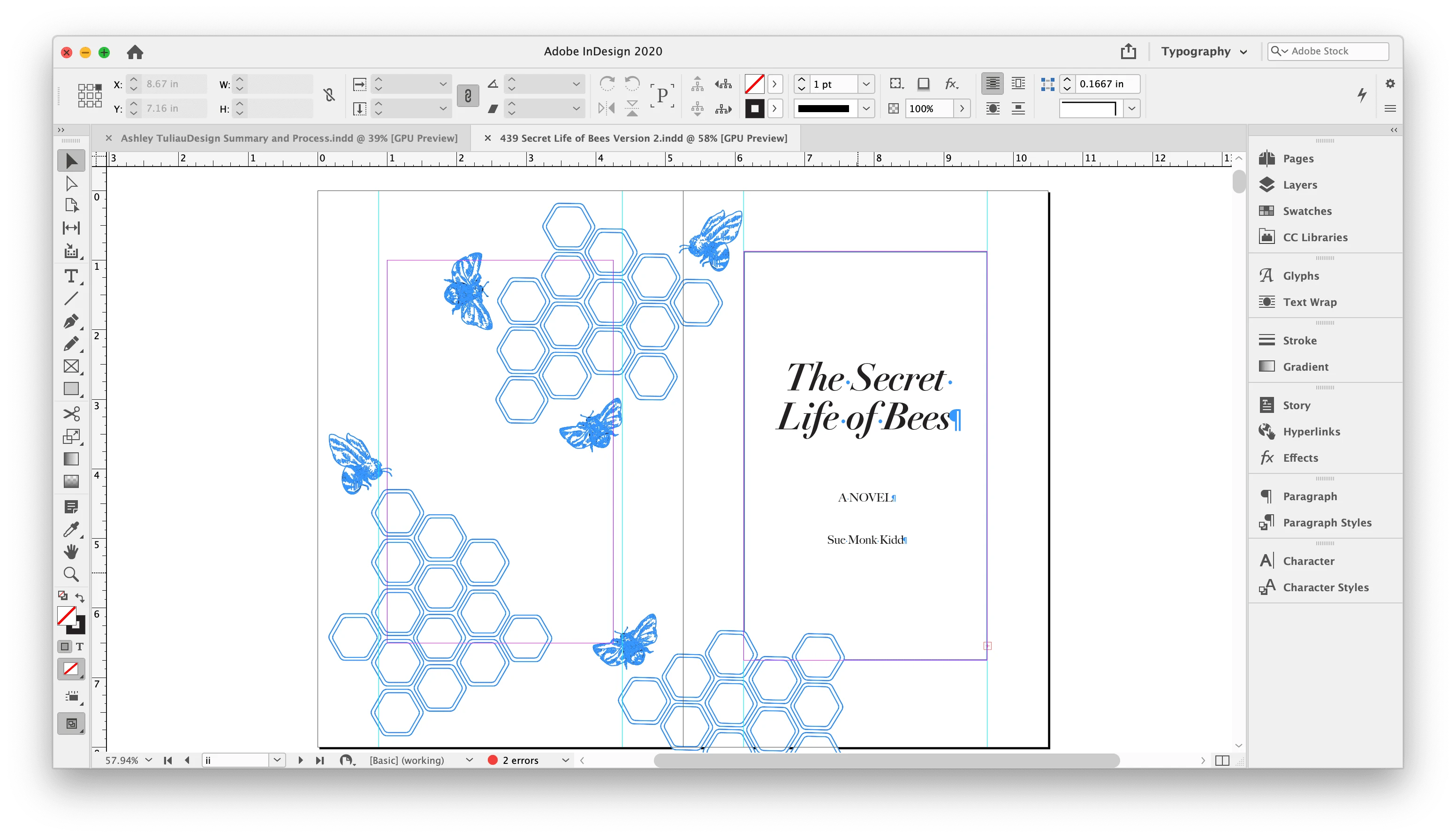Select the Pencil tool

[71, 343]
